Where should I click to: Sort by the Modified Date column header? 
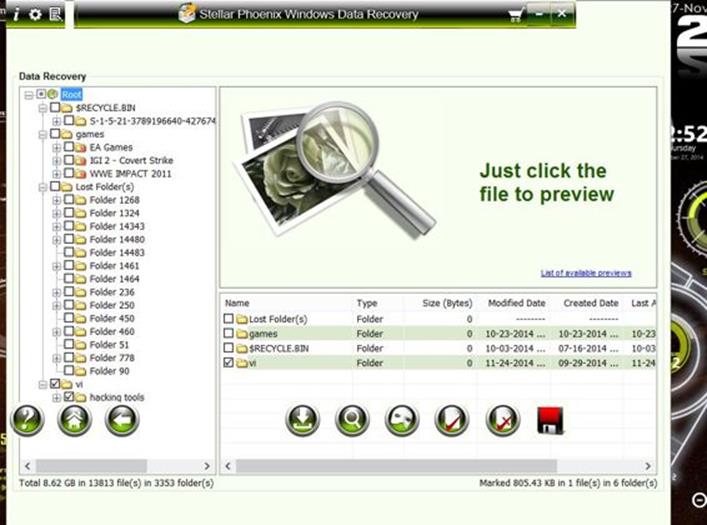517,303
